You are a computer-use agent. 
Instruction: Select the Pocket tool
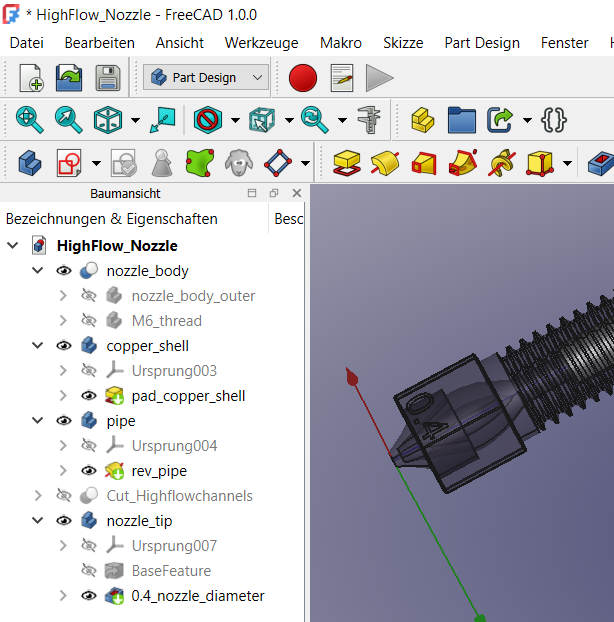tap(601, 163)
